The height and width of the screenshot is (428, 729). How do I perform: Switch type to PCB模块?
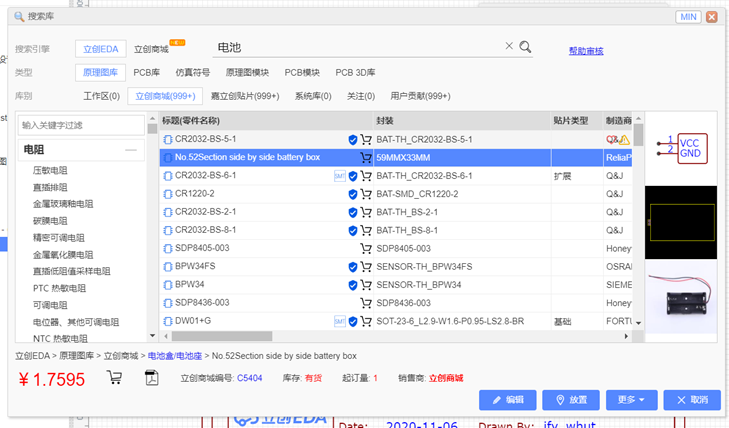pyautogui.click(x=302, y=72)
